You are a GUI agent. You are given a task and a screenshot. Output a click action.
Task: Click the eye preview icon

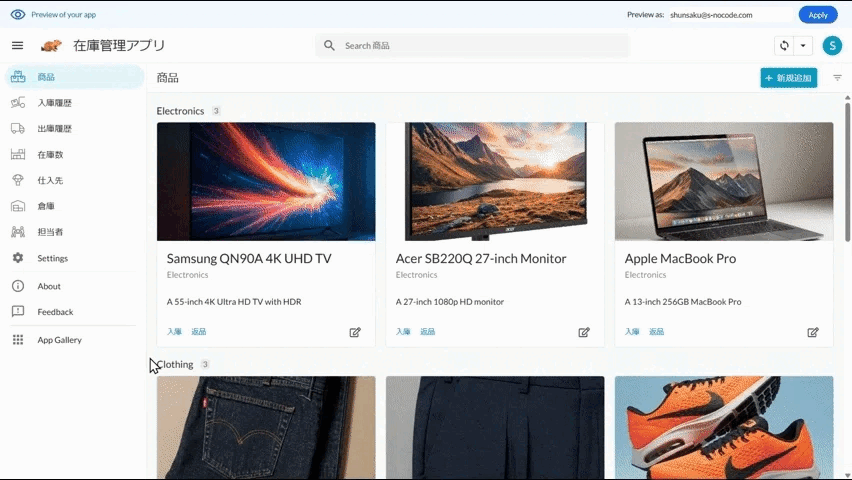pos(18,15)
